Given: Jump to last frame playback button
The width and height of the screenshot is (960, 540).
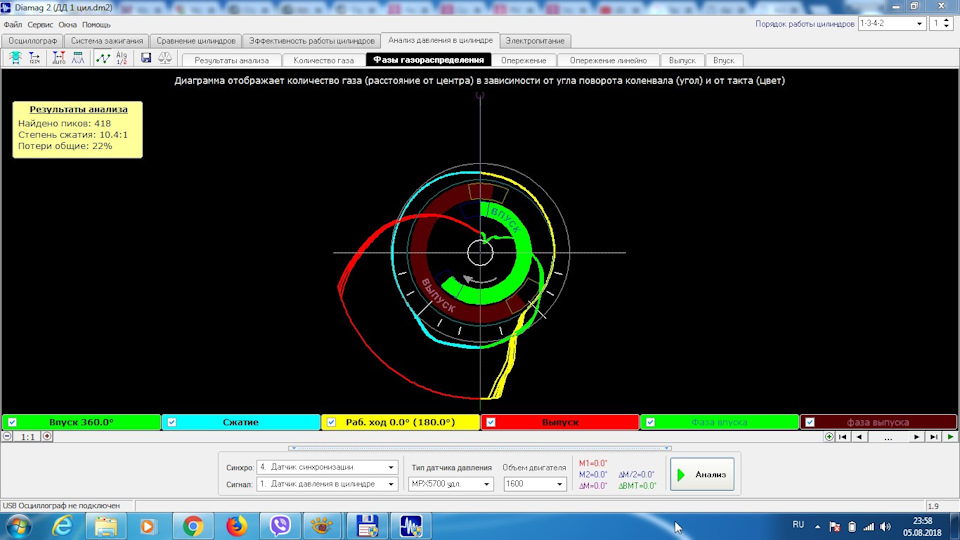Looking at the screenshot, I should coord(933,437).
